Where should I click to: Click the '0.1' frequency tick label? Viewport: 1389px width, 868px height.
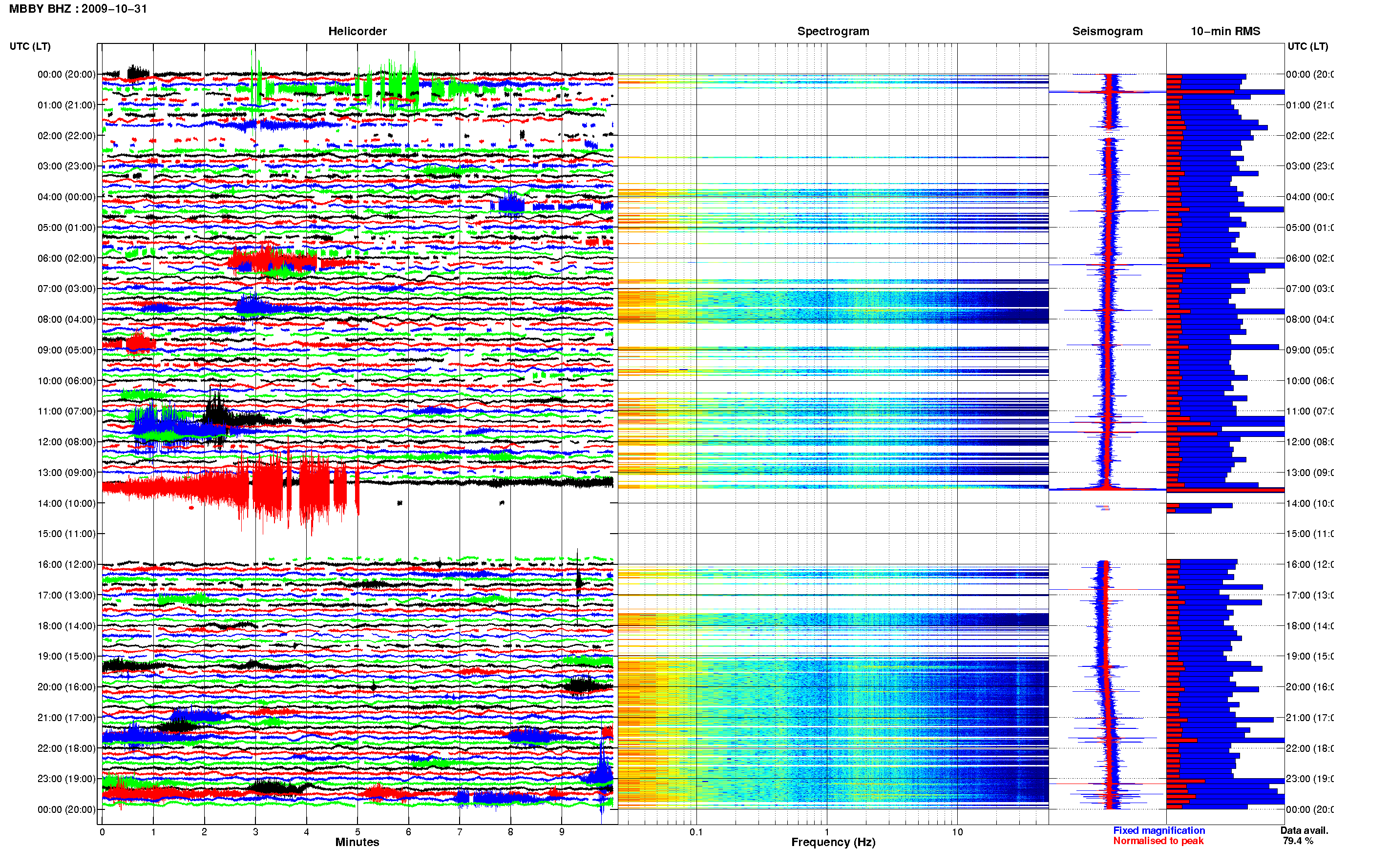[x=696, y=831]
